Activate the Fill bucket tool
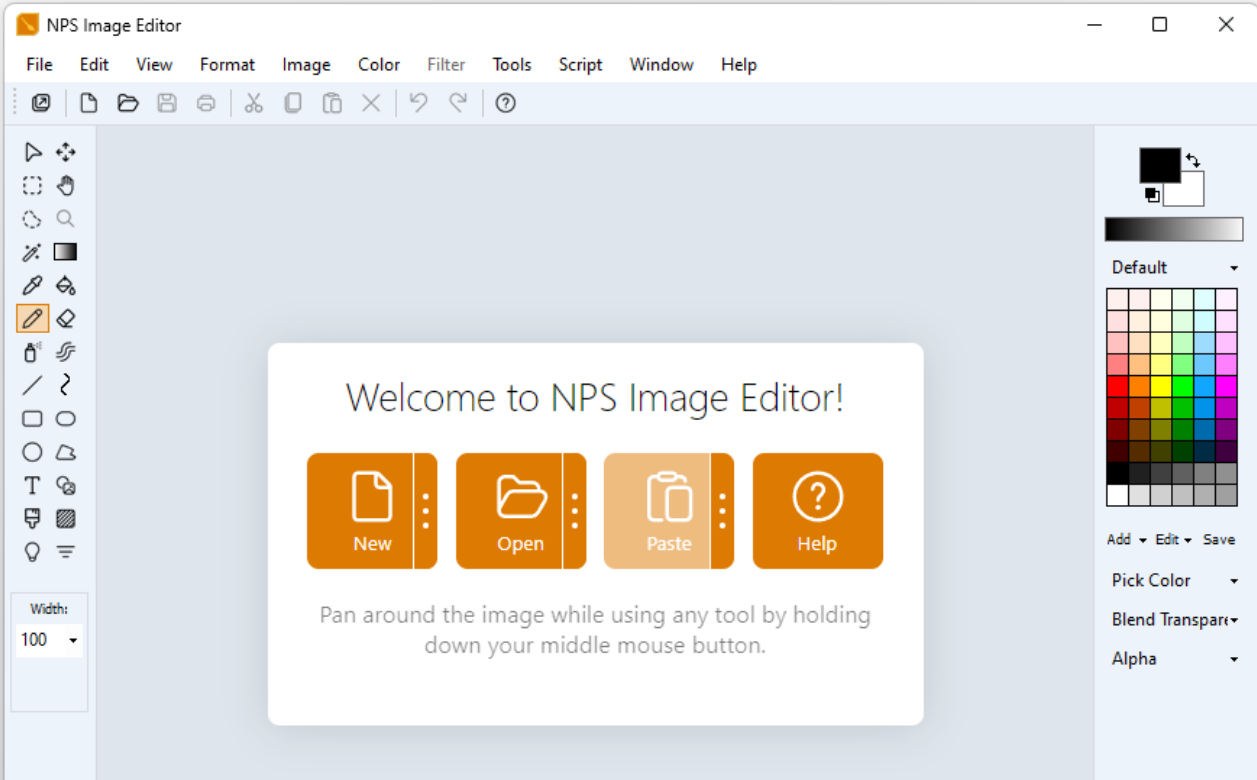 click(x=65, y=285)
